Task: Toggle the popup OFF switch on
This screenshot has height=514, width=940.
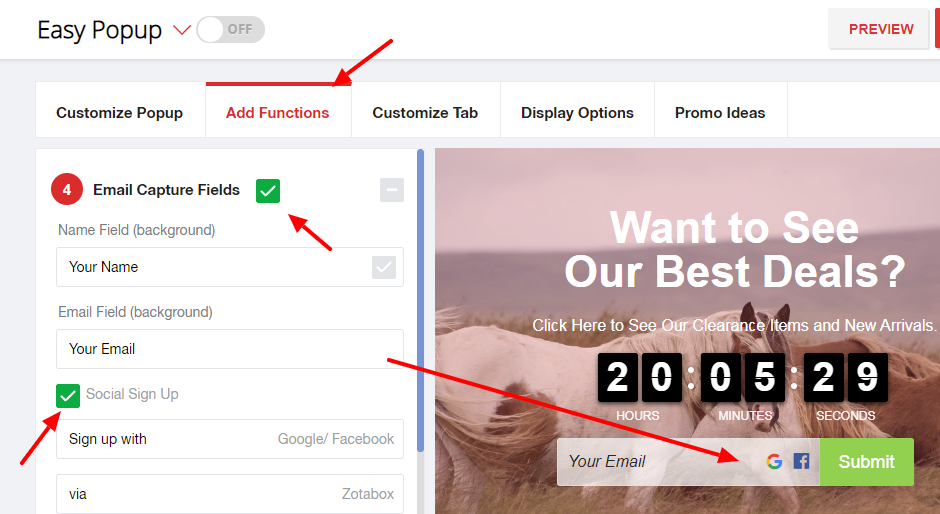Action: [231, 29]
